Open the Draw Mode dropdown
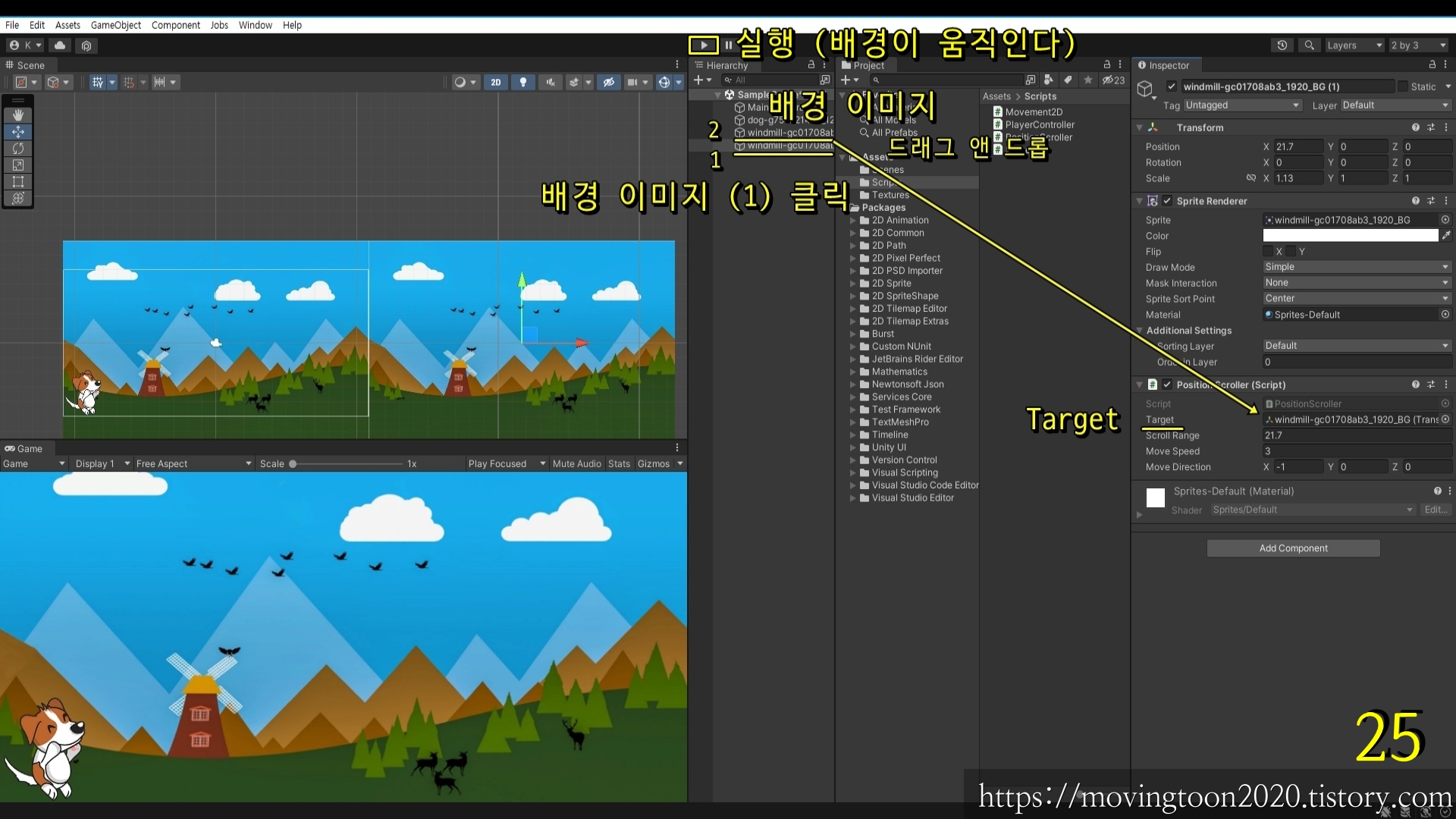This screenshot has width=1456, height=819. (1357, 267)
